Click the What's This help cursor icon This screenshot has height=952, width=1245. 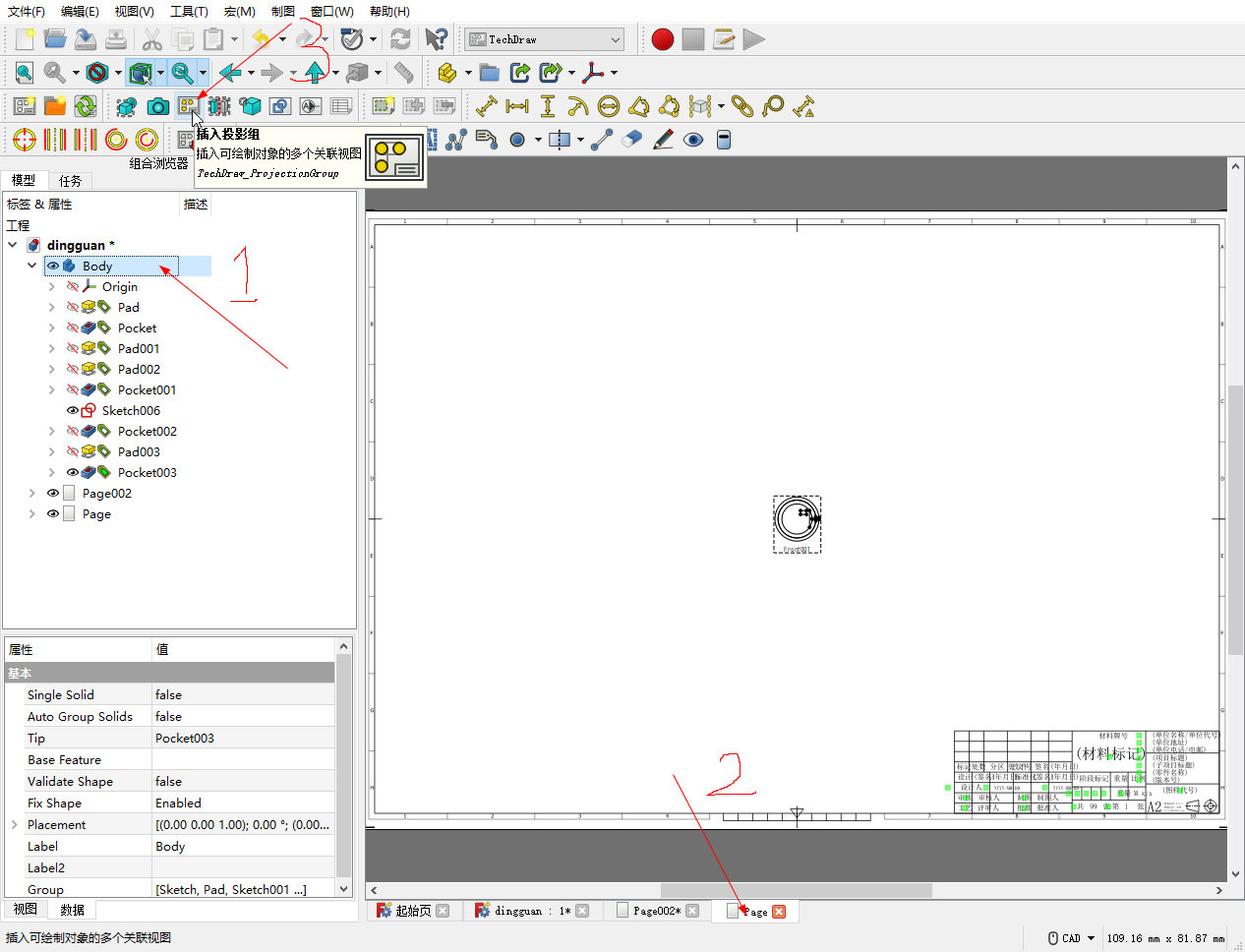pos(437,39)
